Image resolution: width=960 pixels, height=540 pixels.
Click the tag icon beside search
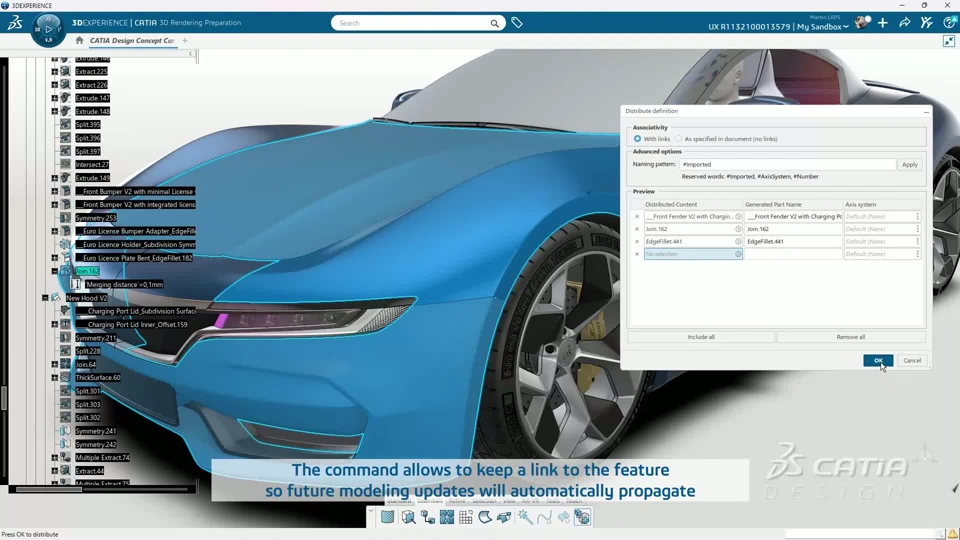[x=517, y=23]
